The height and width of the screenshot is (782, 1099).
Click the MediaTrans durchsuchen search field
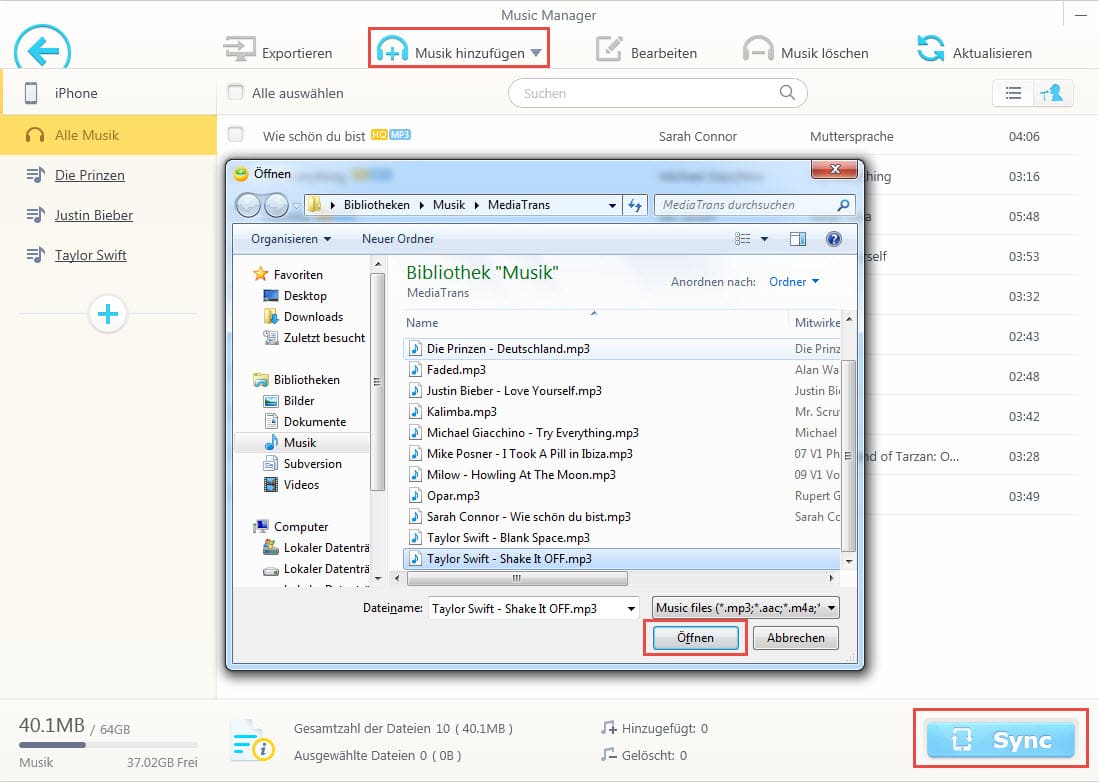pos(755,205)
